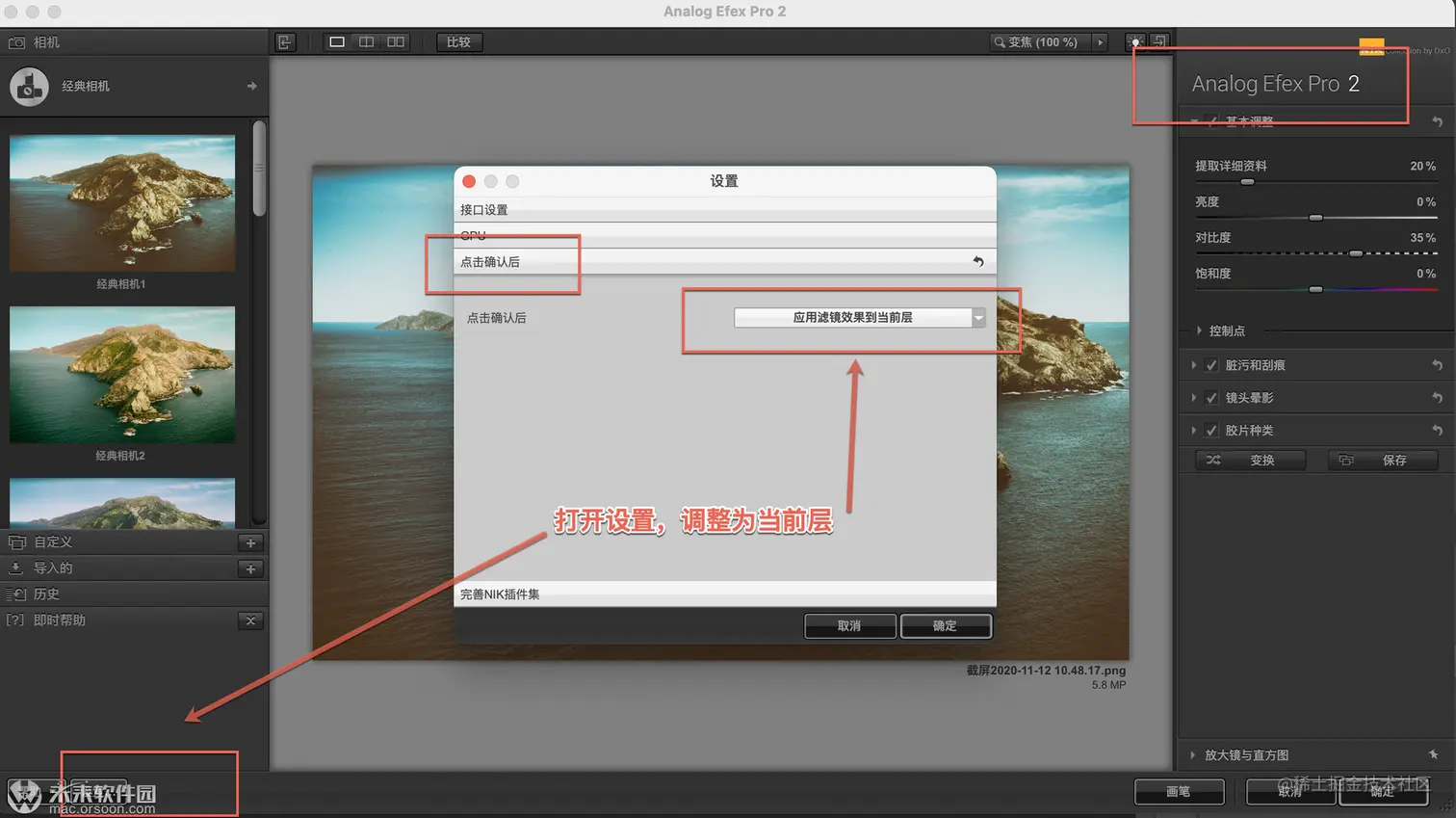The width and height of the screenshot is (1456, 818).
Task: Expand the 胶片种类 section
Action: point(1194,431)
